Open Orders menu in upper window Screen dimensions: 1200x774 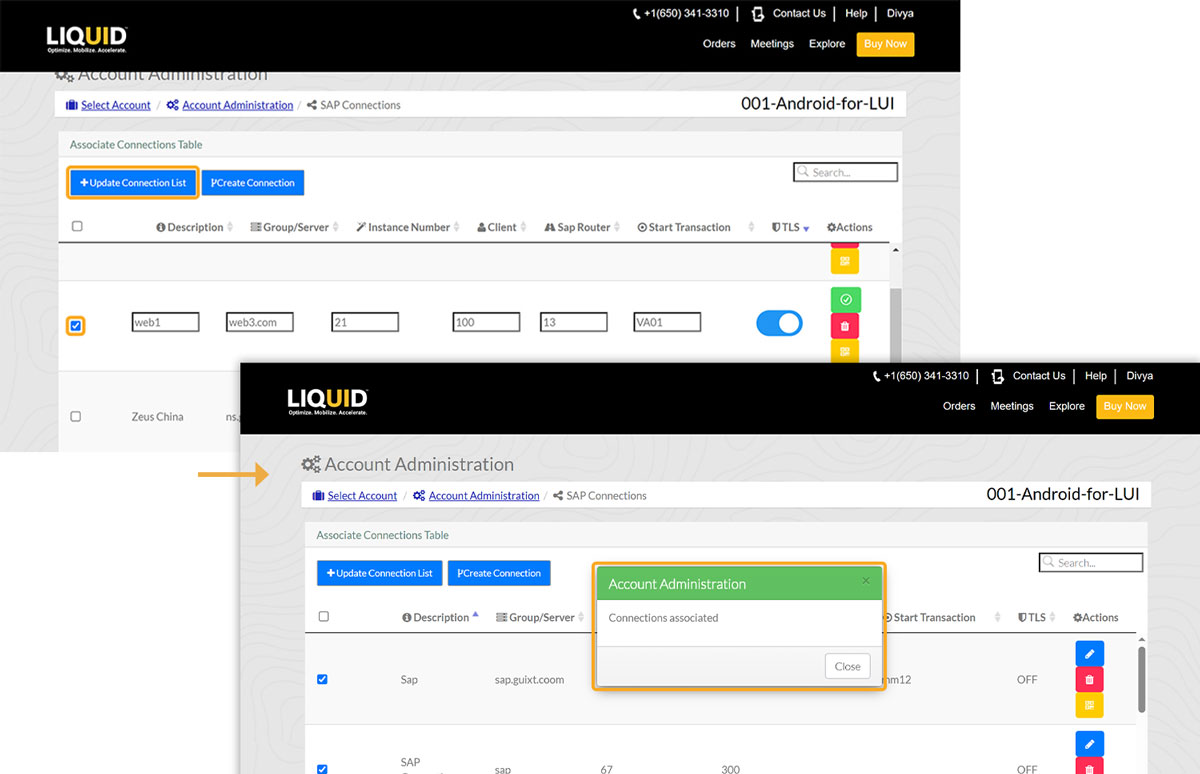tap(719, 44)
